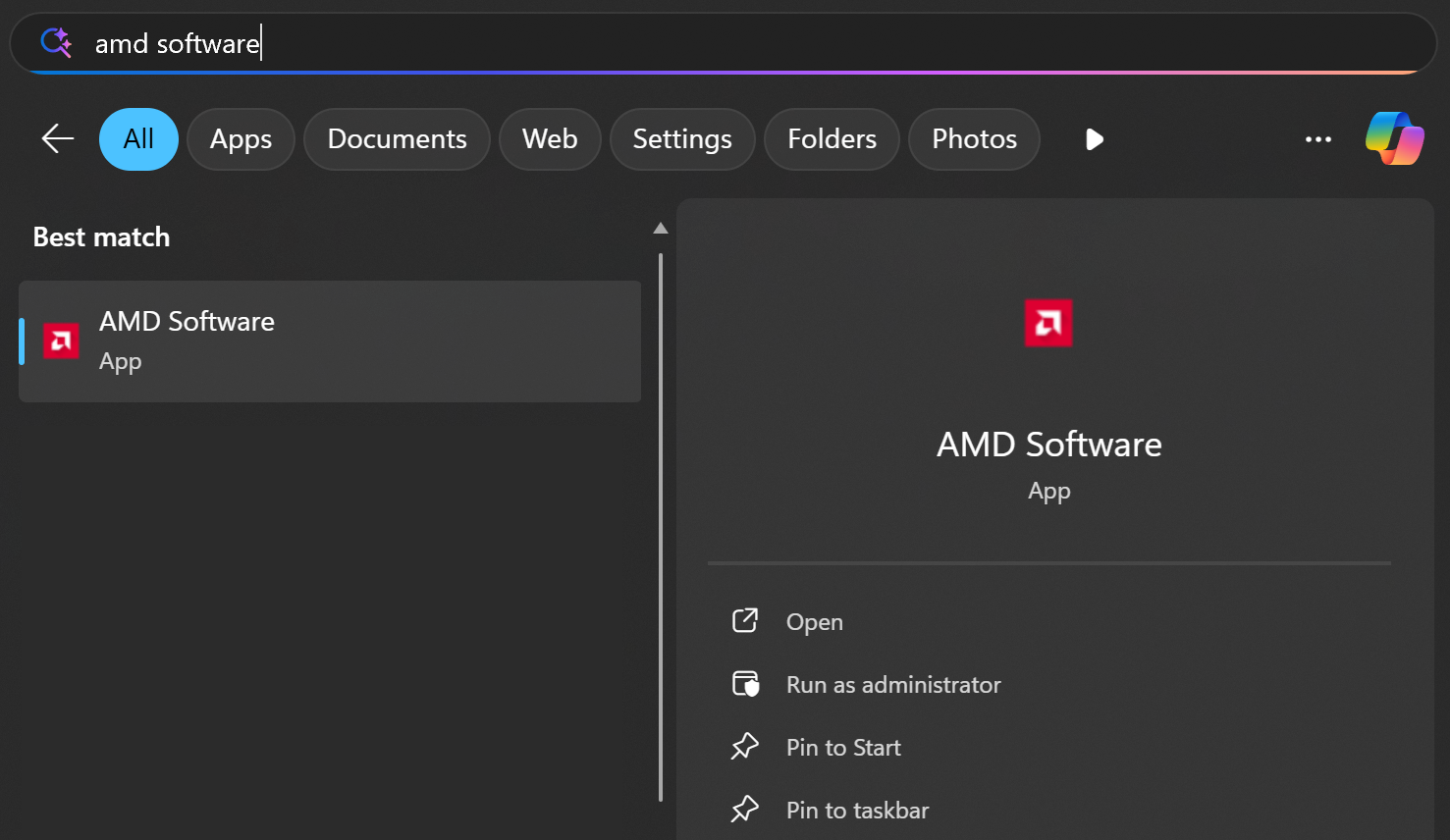The height and width of the screenshot is (840, 1450).
Task: Click the games play icon after Photos filter
Action: coord(1094,138)
